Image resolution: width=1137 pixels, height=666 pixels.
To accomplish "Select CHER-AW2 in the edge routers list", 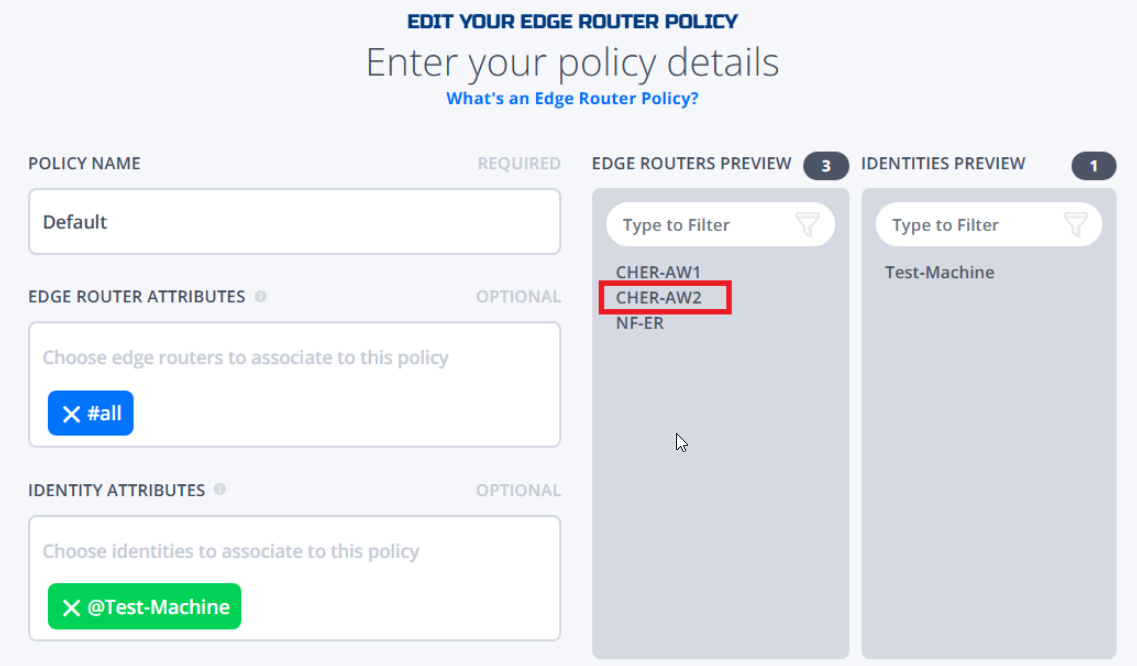I will [658, 297].
